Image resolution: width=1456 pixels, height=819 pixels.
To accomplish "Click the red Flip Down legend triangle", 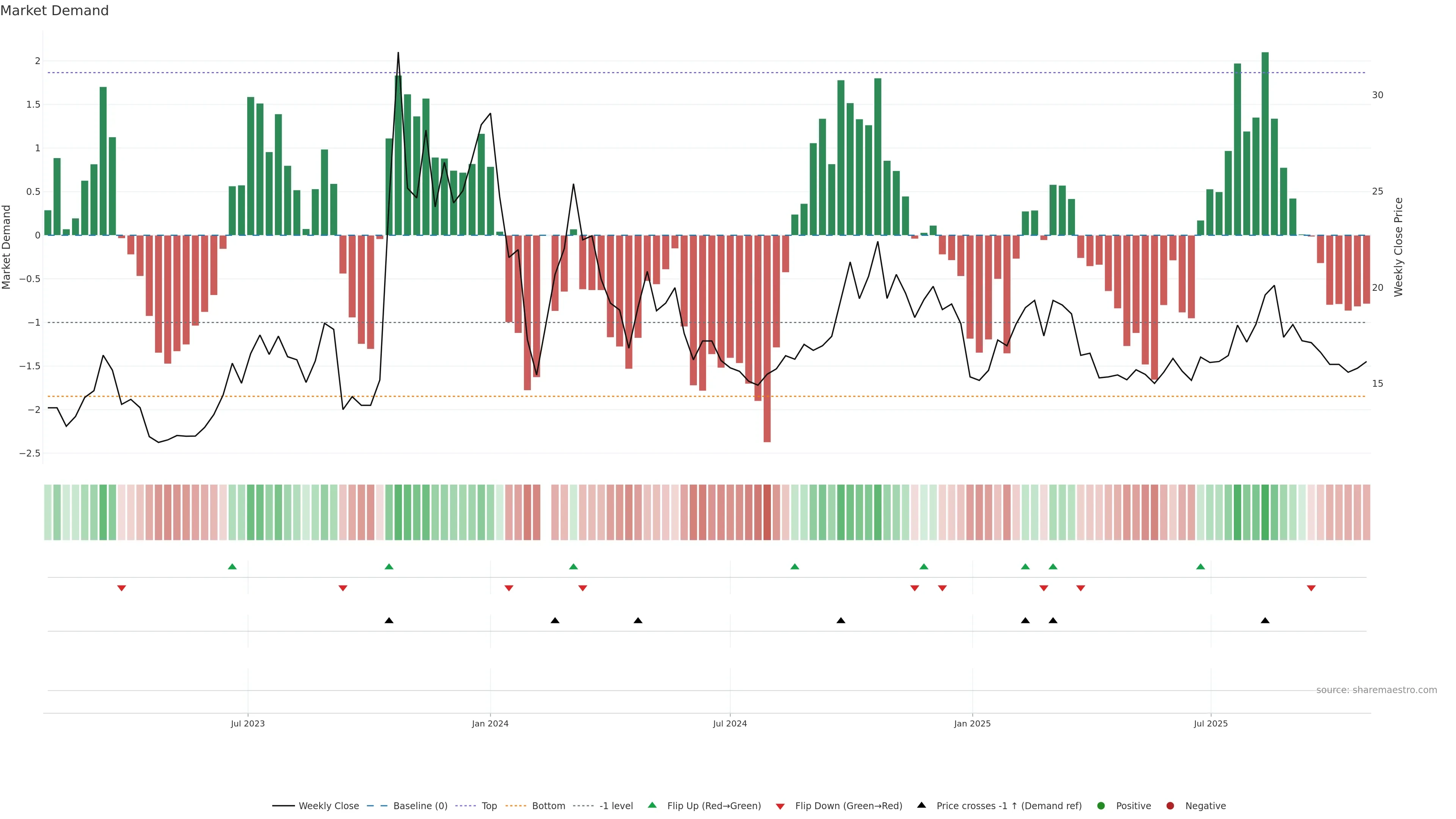I will coord(780,806).
